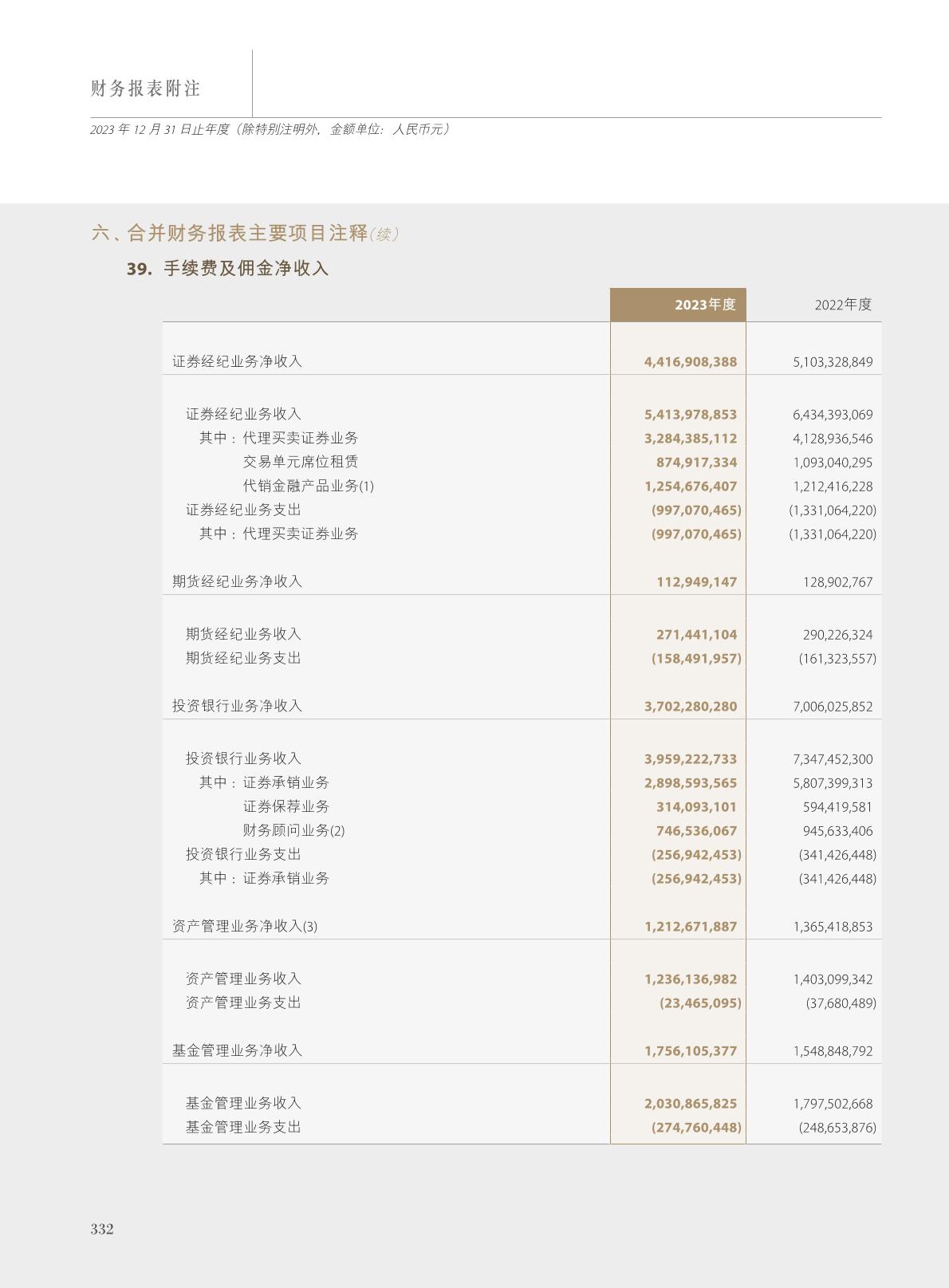Click the 2023 value 4,416,908,388
This screenshot has height=1288, width=949.
[690, 362]
